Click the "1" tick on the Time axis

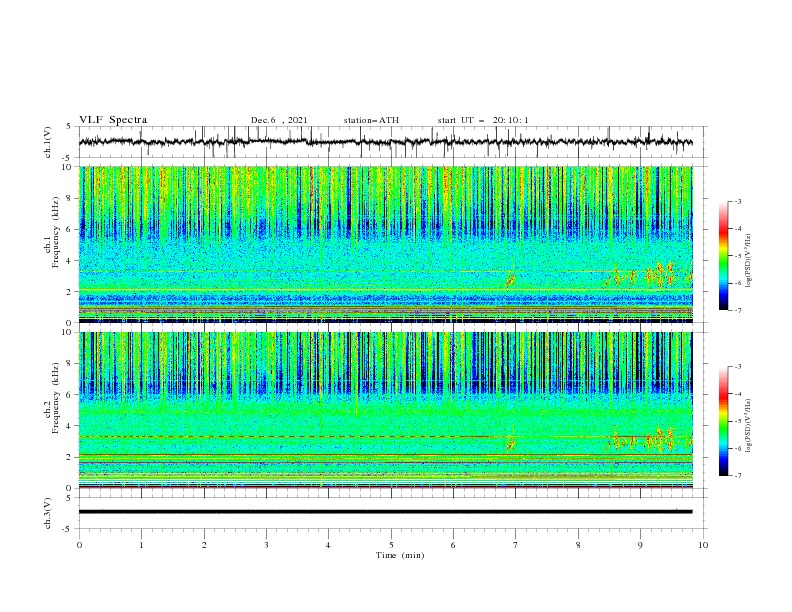[141, 545]
